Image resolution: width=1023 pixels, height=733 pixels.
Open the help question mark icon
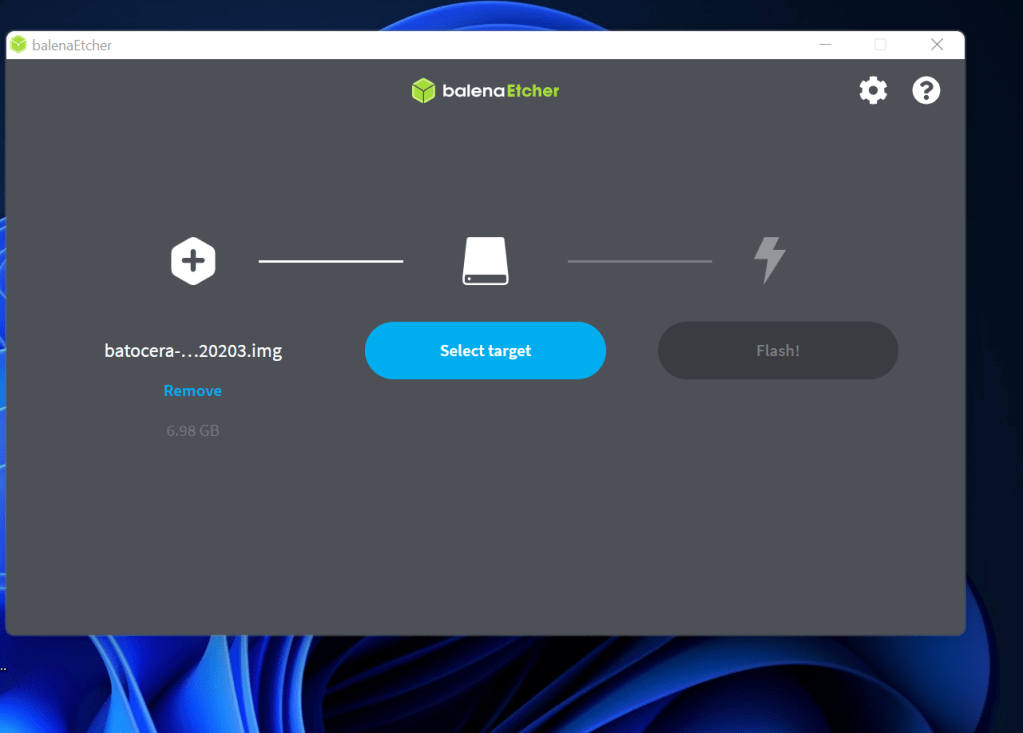[x=926, y=91]
